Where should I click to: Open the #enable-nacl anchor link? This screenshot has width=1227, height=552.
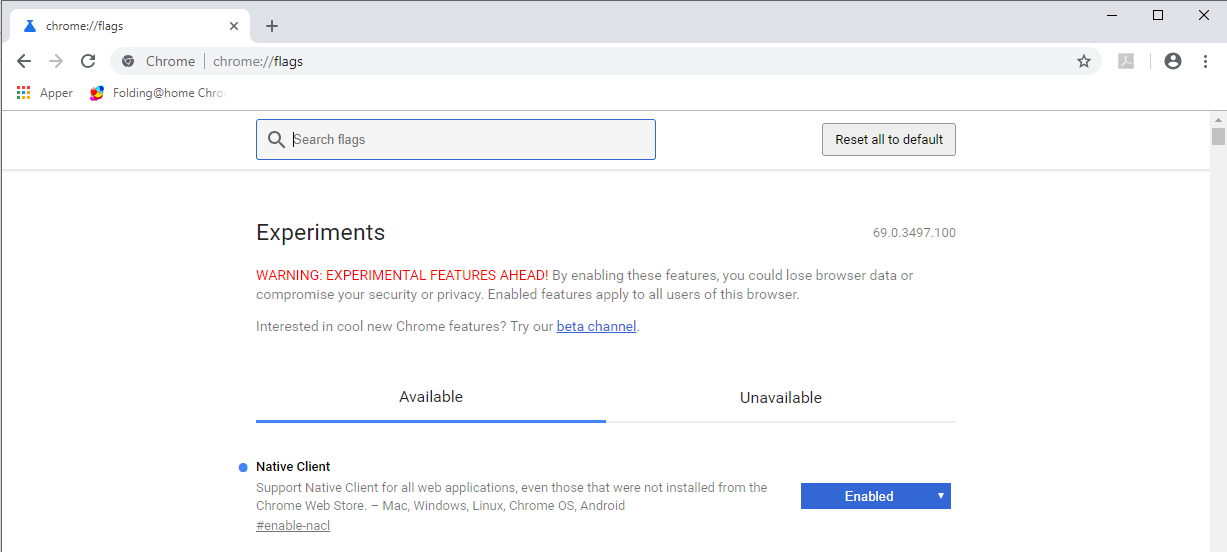293,526
